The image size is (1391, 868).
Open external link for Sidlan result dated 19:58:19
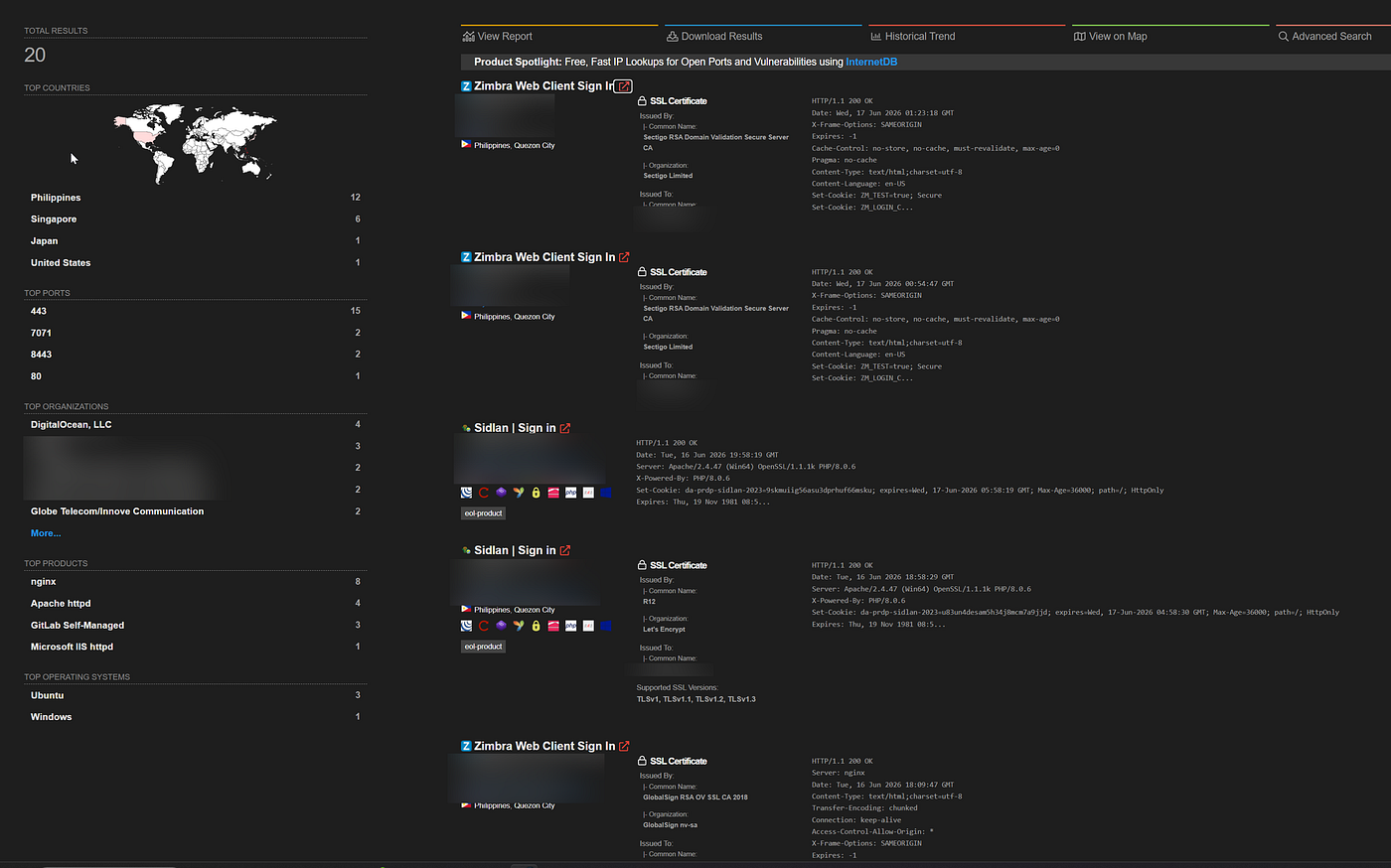click(564, 428)
